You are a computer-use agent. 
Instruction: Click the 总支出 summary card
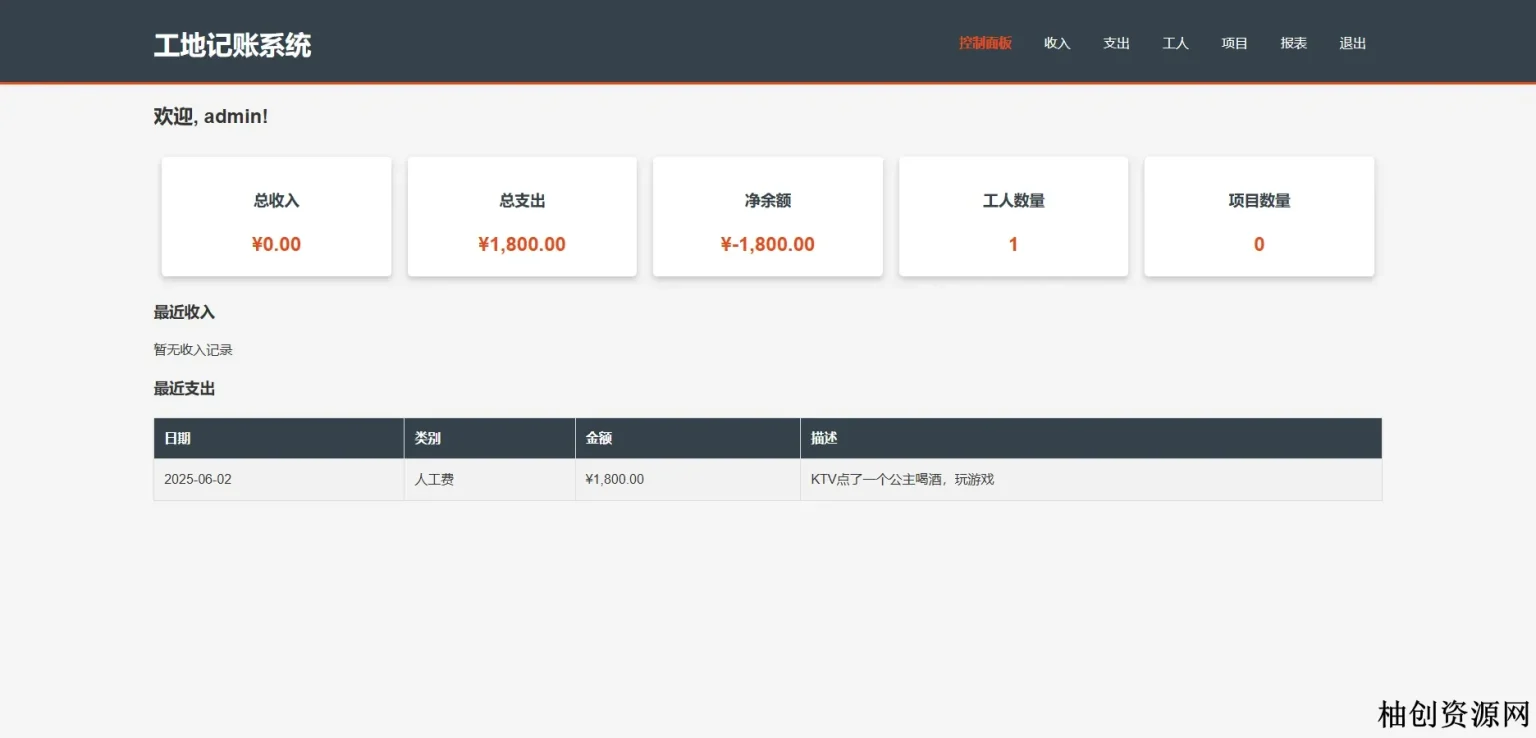[x=522, y=217]
